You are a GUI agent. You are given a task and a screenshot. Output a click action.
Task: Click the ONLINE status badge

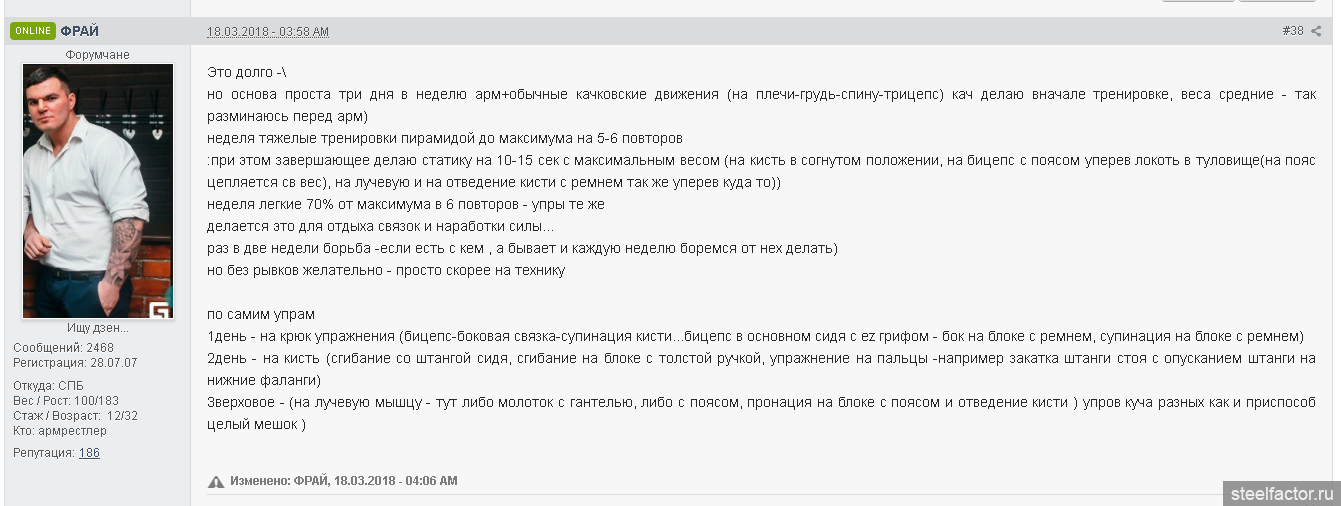pyautogui.click(x=33, y=31)
